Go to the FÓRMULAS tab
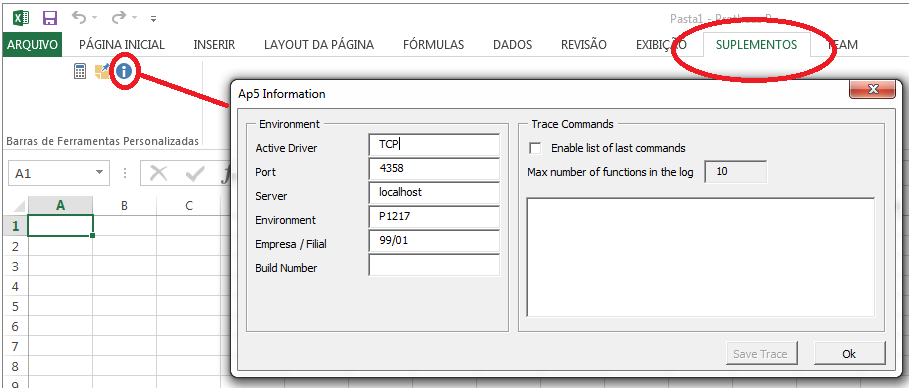Viewport: 909px width, 388px height. point(434,45)
